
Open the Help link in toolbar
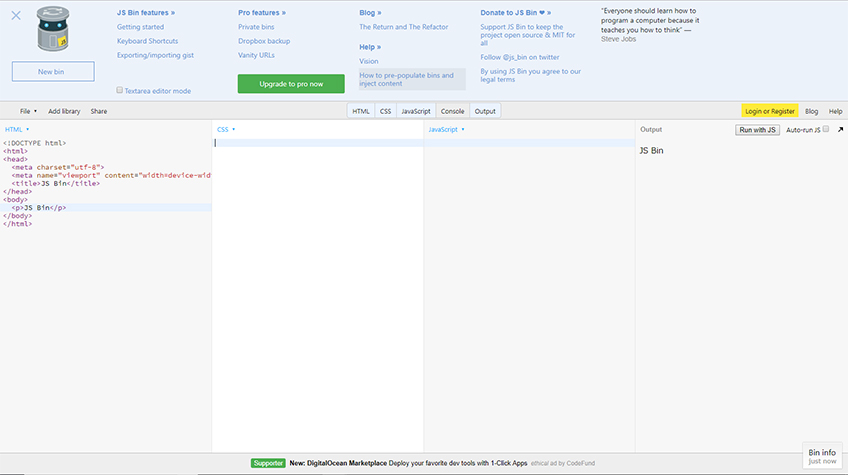(x=835, y=111)
